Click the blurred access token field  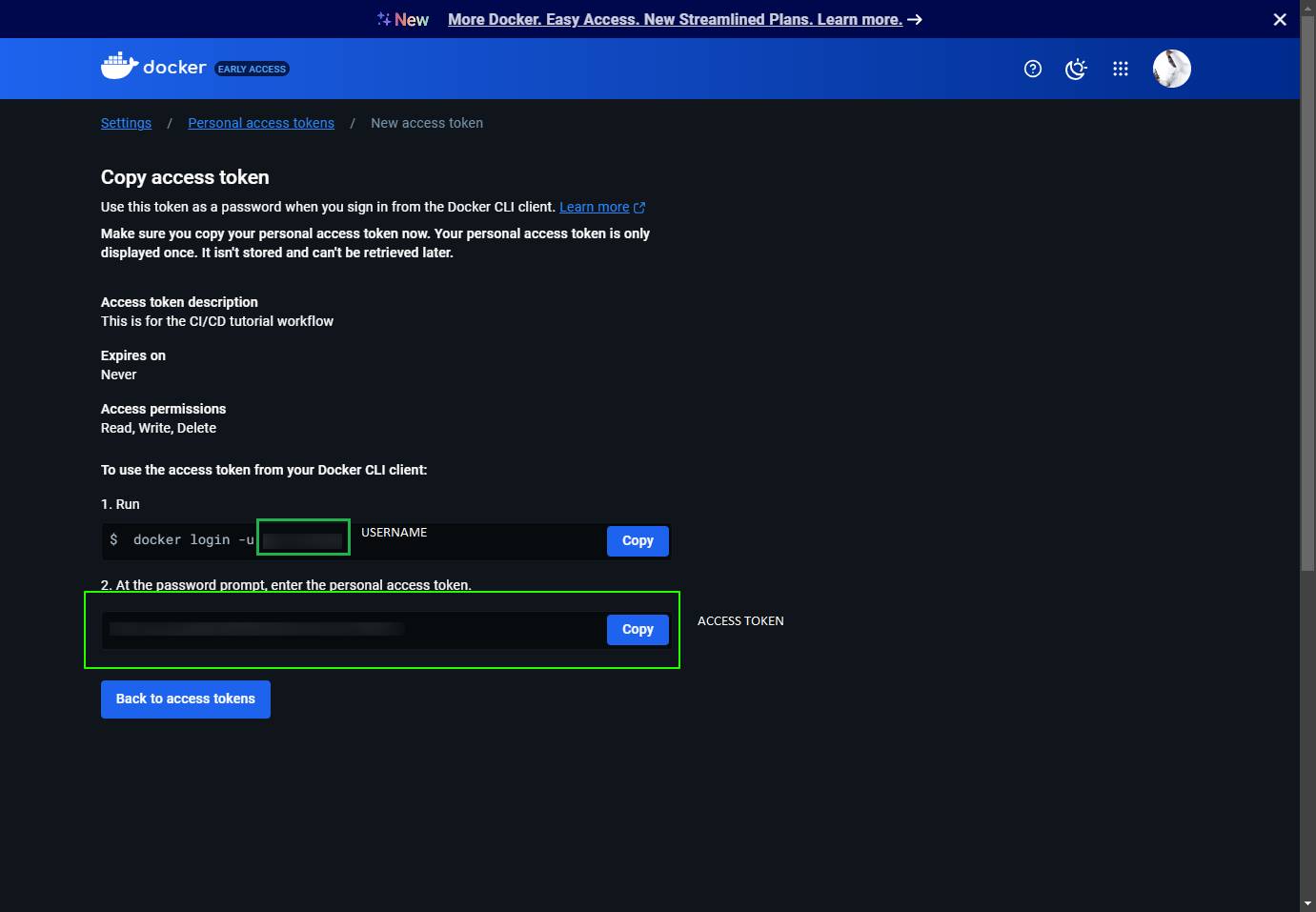click(354, 630)
